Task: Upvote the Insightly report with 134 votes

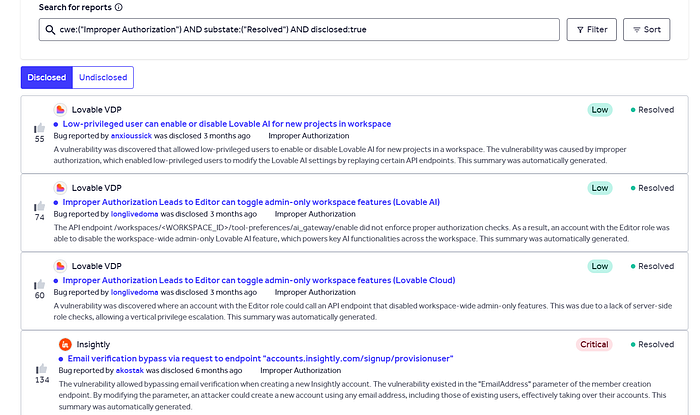Action: 42,369
